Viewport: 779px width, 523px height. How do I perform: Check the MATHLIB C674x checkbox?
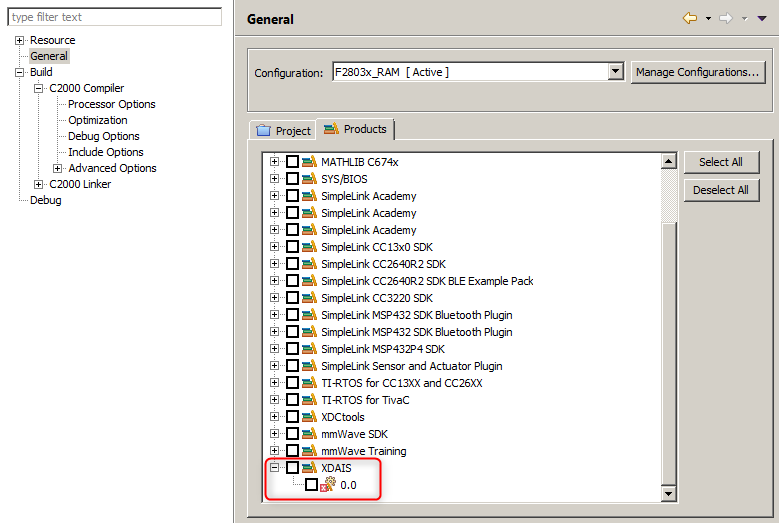coord(292,161)
